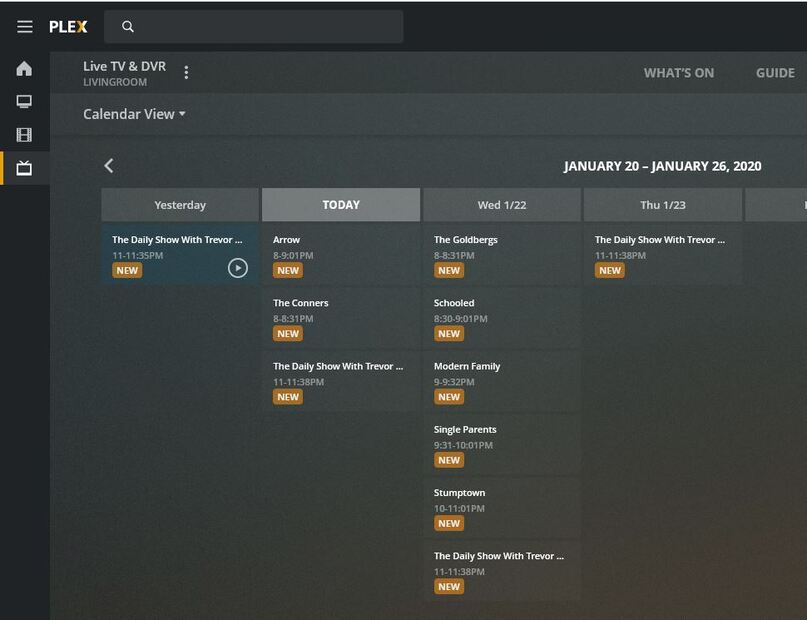Select the TODAY column header

(341, 205)
